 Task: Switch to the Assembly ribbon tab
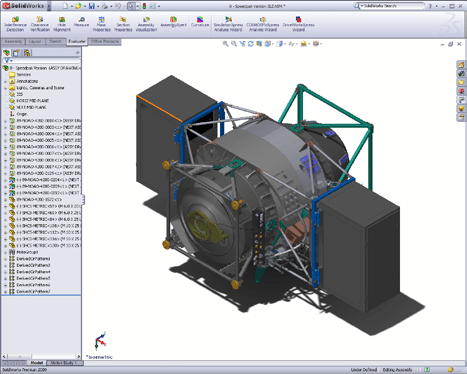click(x=13, y=42)
